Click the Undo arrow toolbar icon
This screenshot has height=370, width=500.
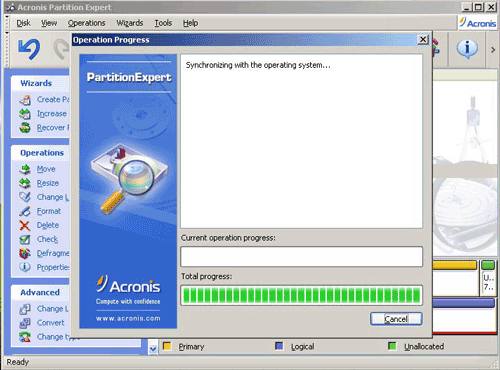pos(29,49)
